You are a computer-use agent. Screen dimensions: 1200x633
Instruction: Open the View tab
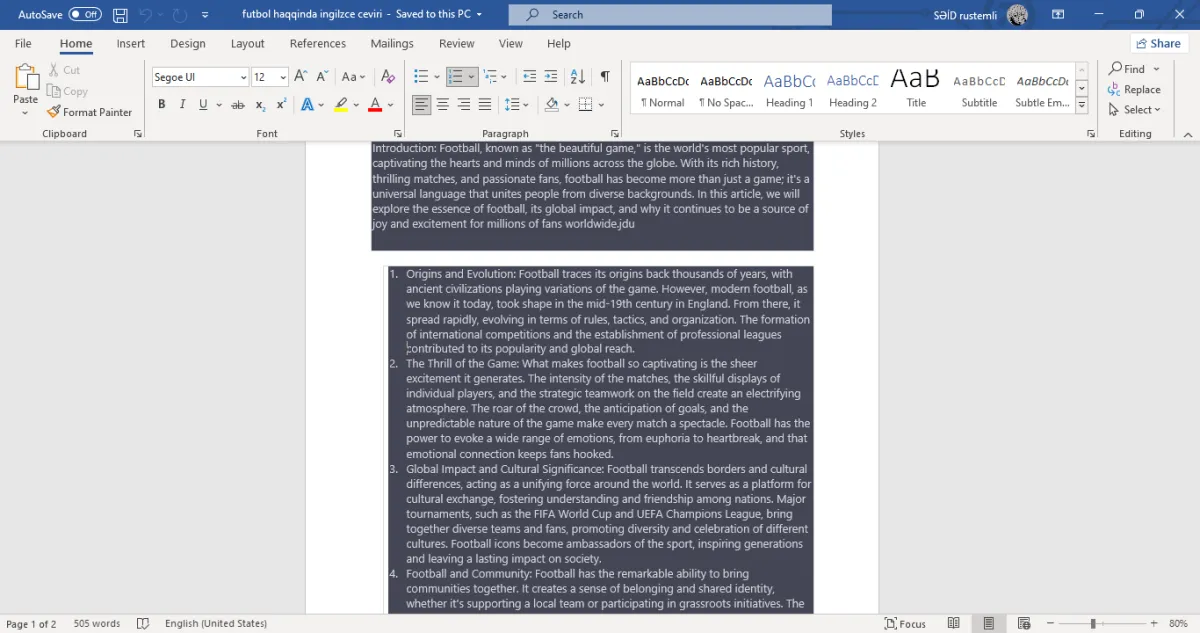511,44
